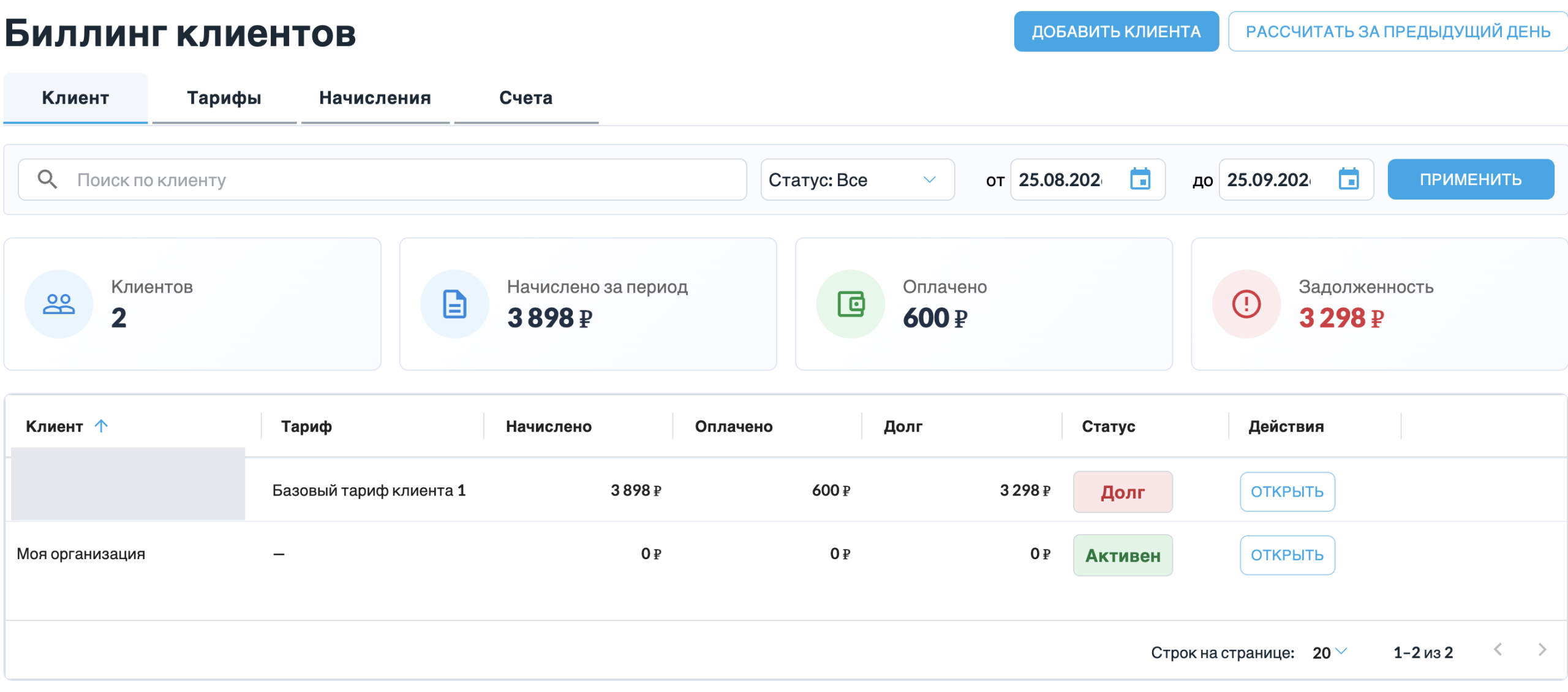Click the search magnifier icon

coord(47,179)
